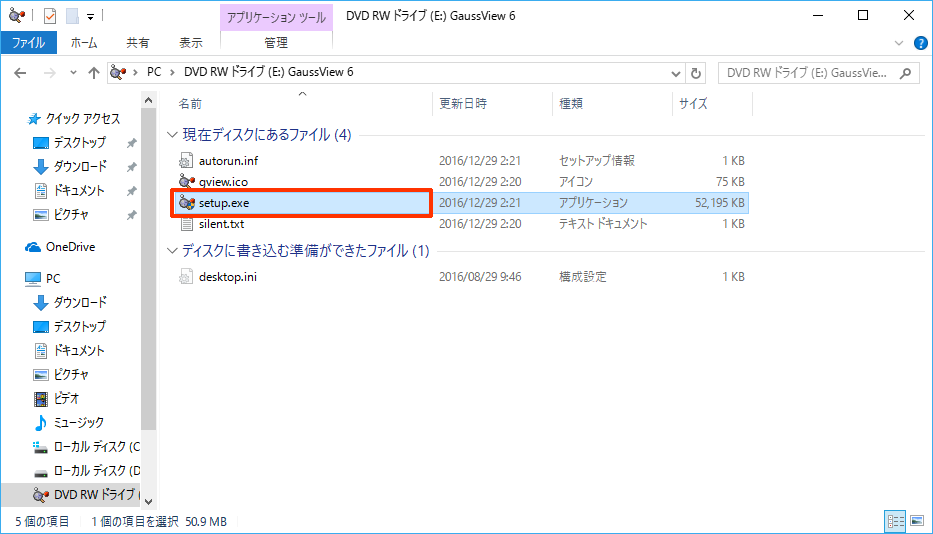Click セットアップ情報 type cell for autorun.inf
933x534 pixels.
(597, 161)
